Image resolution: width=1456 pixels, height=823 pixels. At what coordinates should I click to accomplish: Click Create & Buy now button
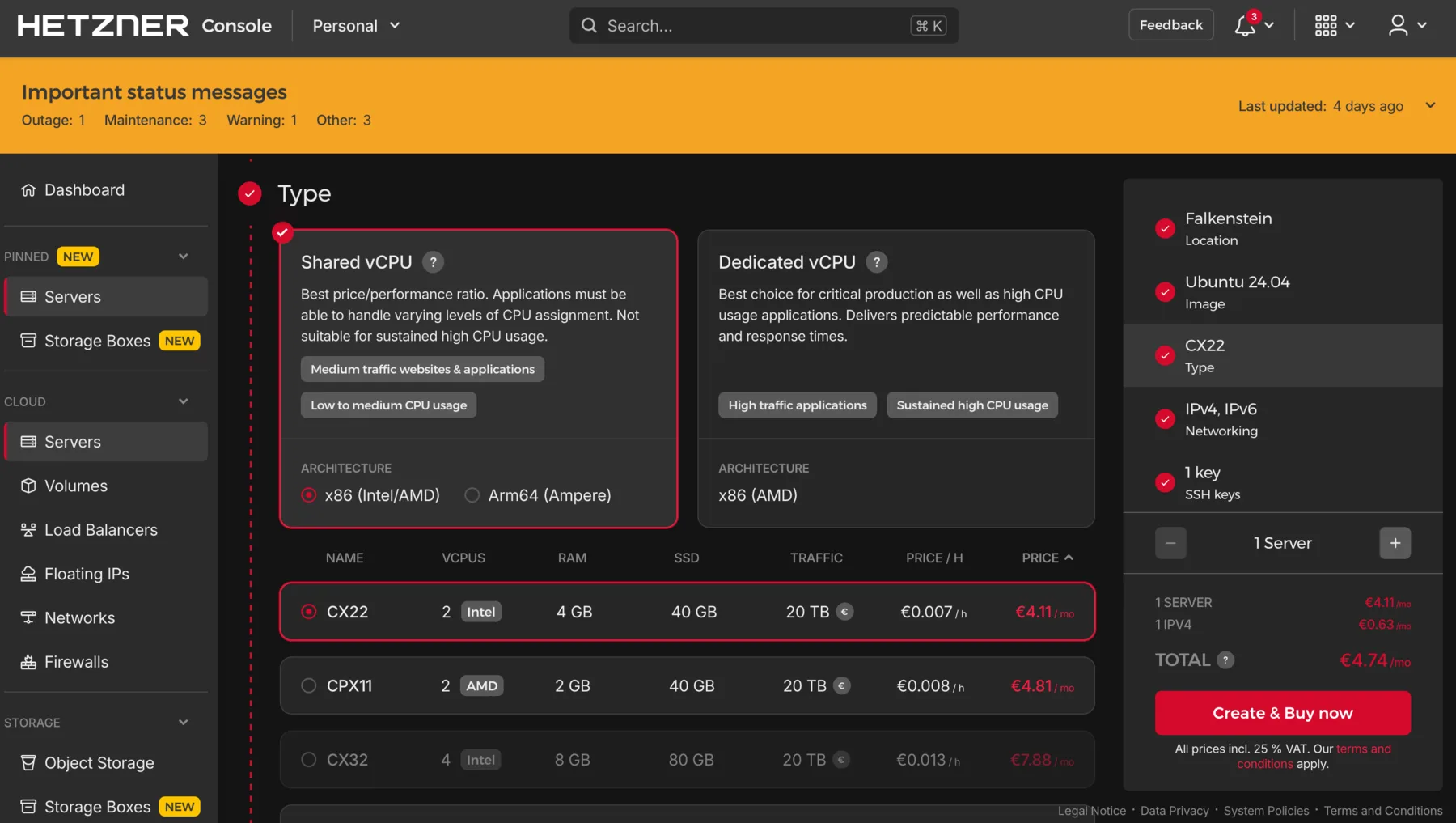tap(1282, 713)
